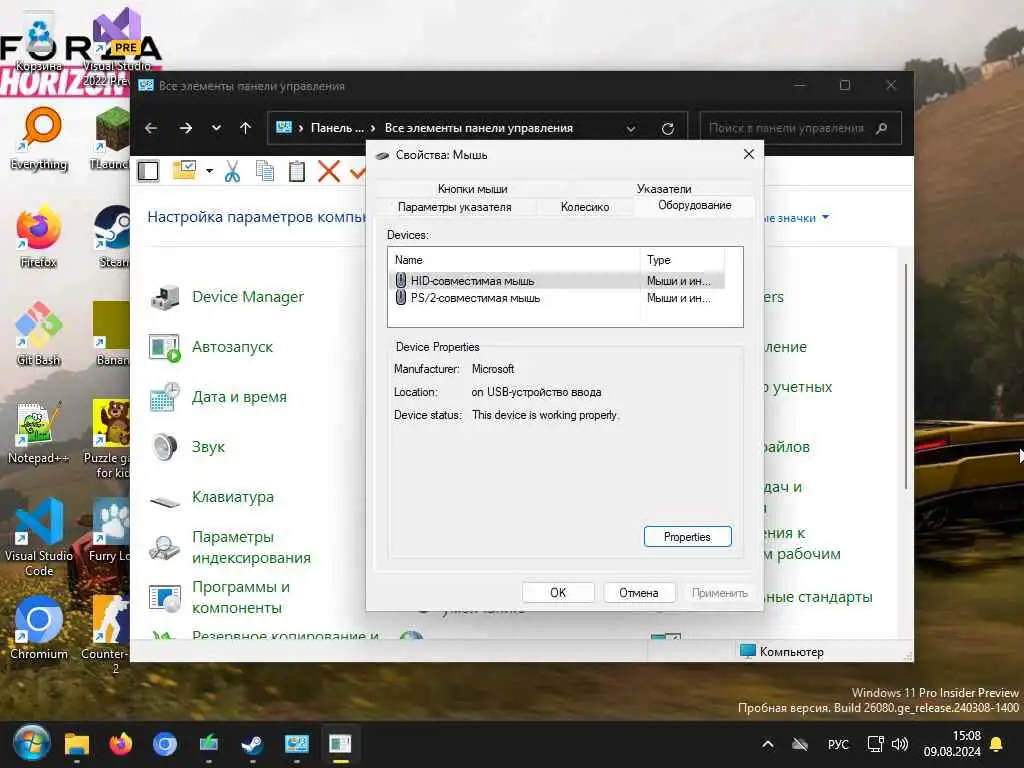Open Параметры индексирования item

point(251,547)
